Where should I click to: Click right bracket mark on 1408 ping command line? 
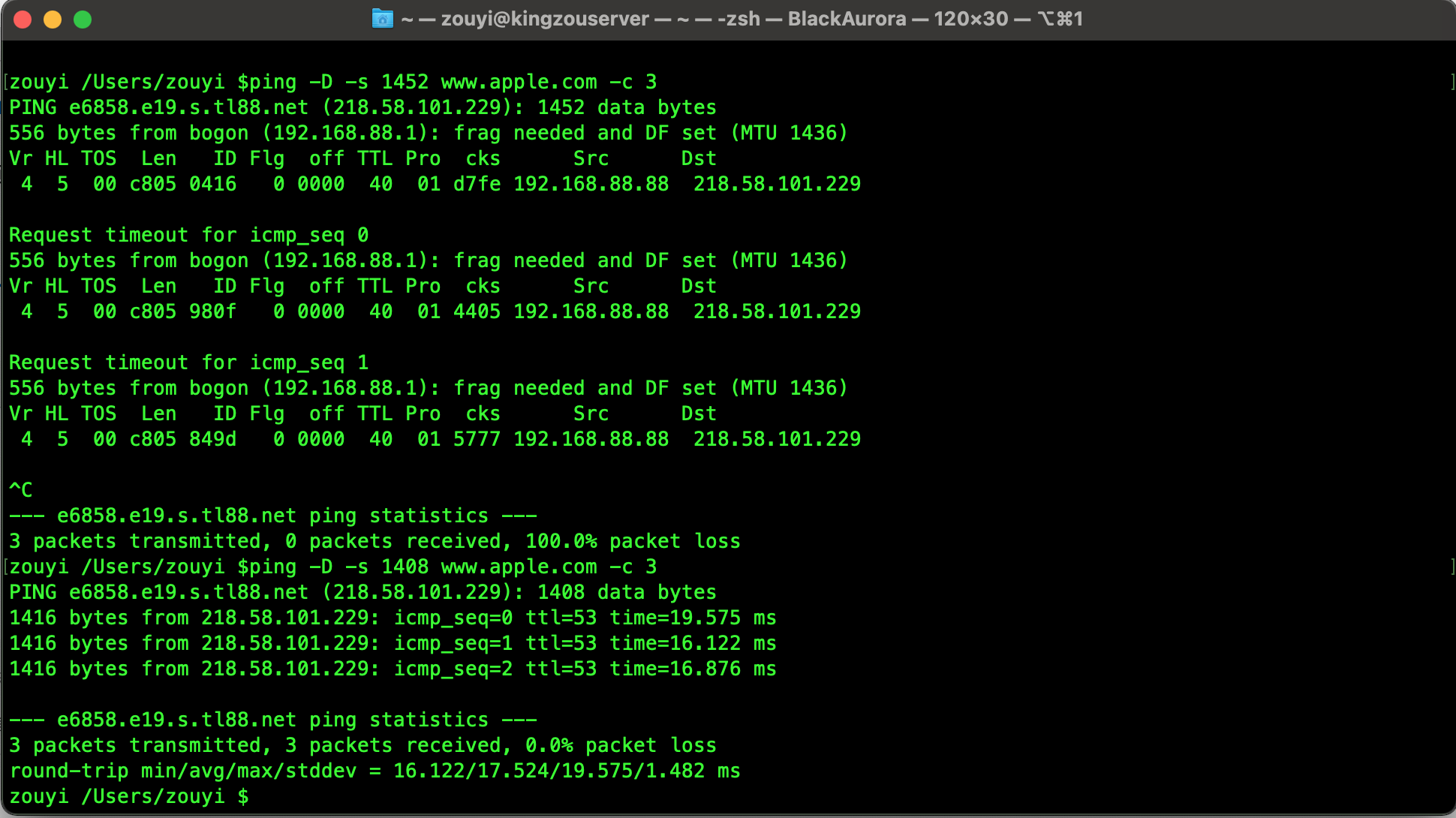1451,567
